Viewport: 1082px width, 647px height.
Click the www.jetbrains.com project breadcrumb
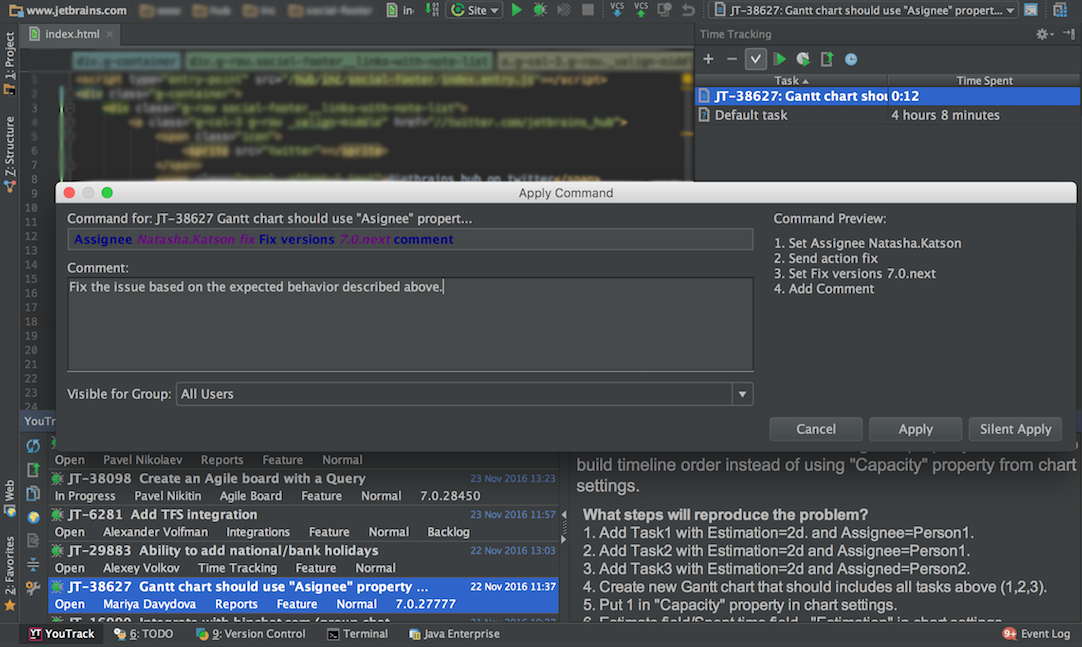click(68, 10)
